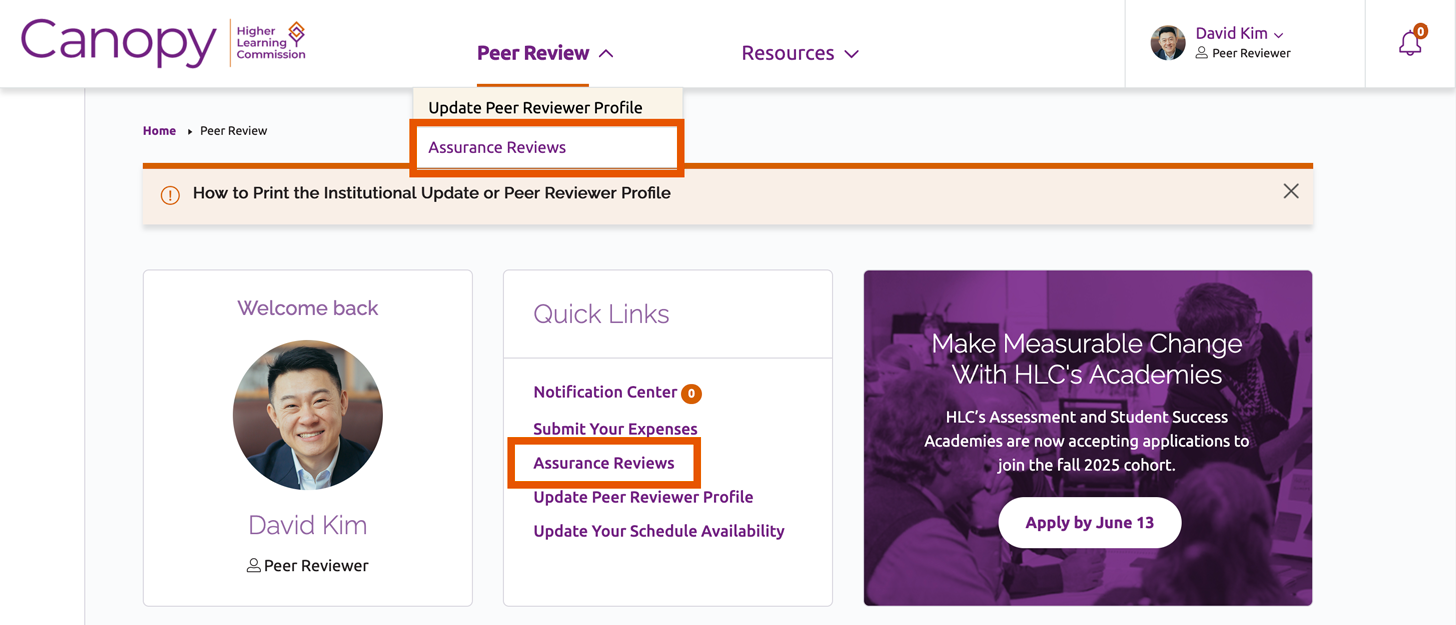Click the warning icon on the print notice banner
Screen dimensions: 1456x625
[x=169, y=192]
